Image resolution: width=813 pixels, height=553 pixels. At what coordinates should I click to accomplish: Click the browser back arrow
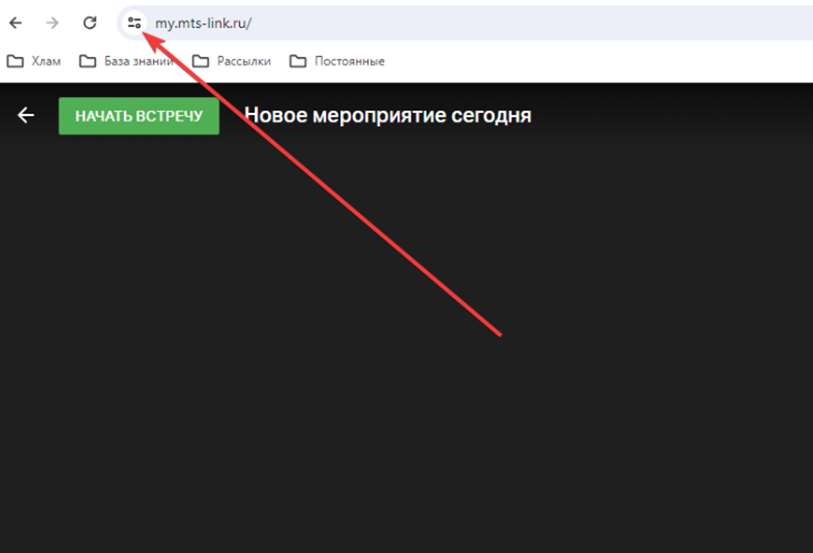coord(16,22)
